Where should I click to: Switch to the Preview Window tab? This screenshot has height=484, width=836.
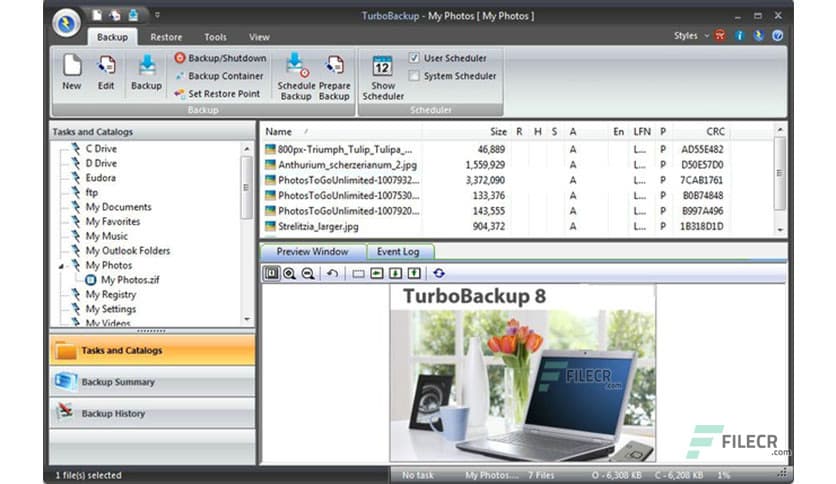click(x=312, y=252)
